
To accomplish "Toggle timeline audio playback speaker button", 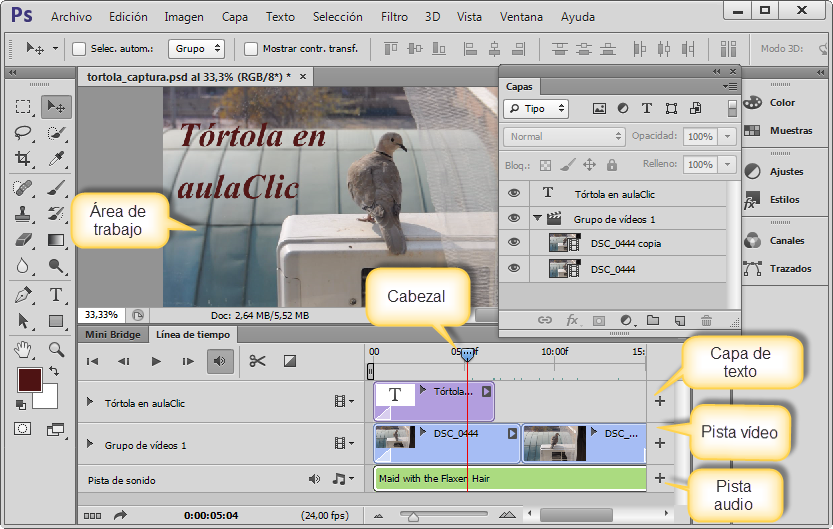I will tap(220, 361).
